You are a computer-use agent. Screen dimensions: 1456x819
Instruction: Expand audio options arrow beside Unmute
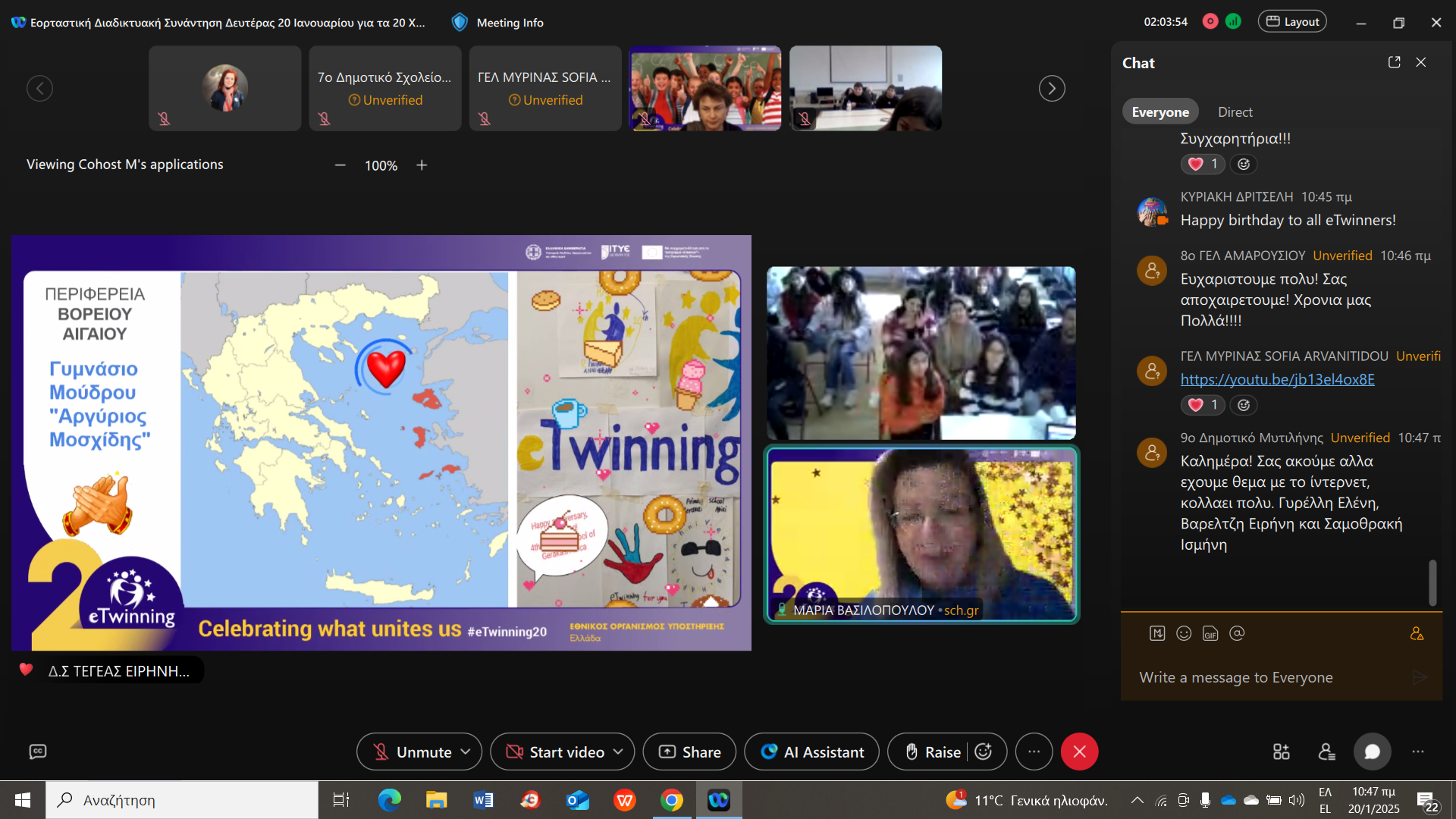click(466, 752)
